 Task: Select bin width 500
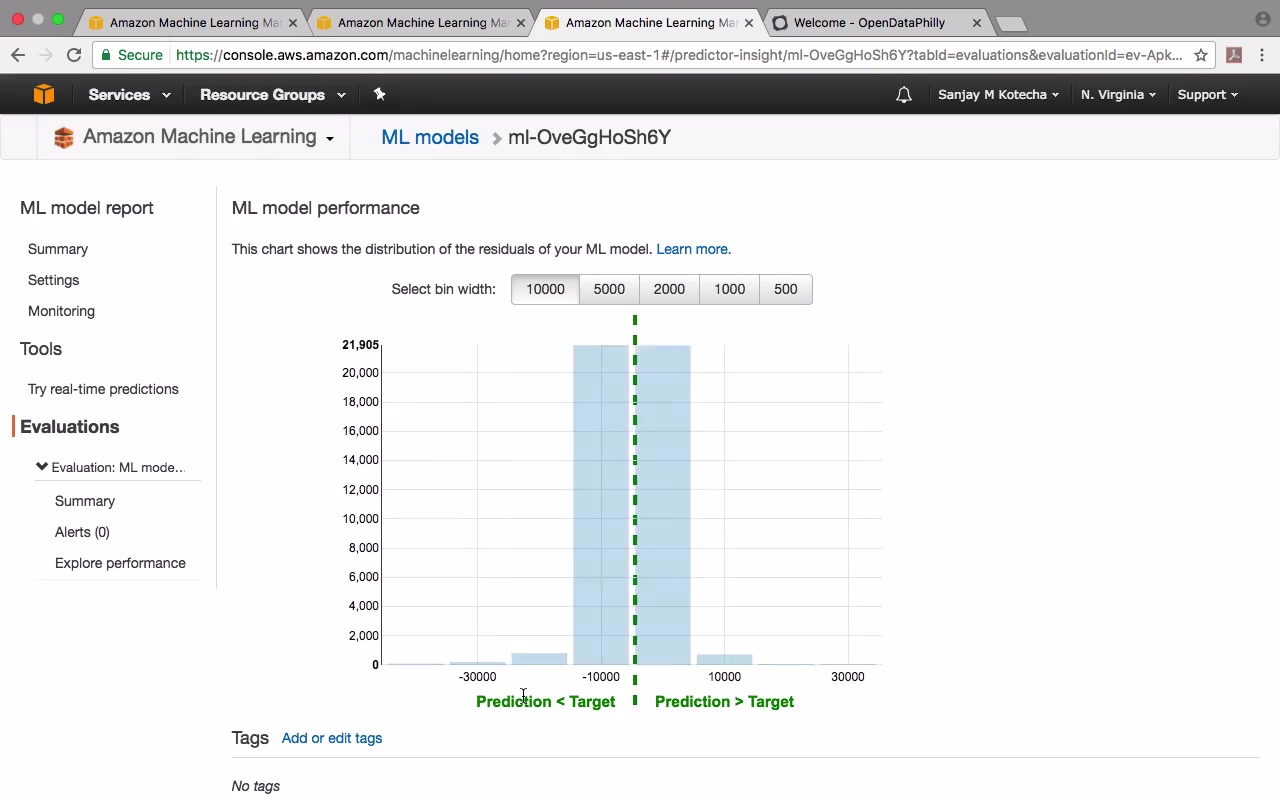click(x=786, y=289)
